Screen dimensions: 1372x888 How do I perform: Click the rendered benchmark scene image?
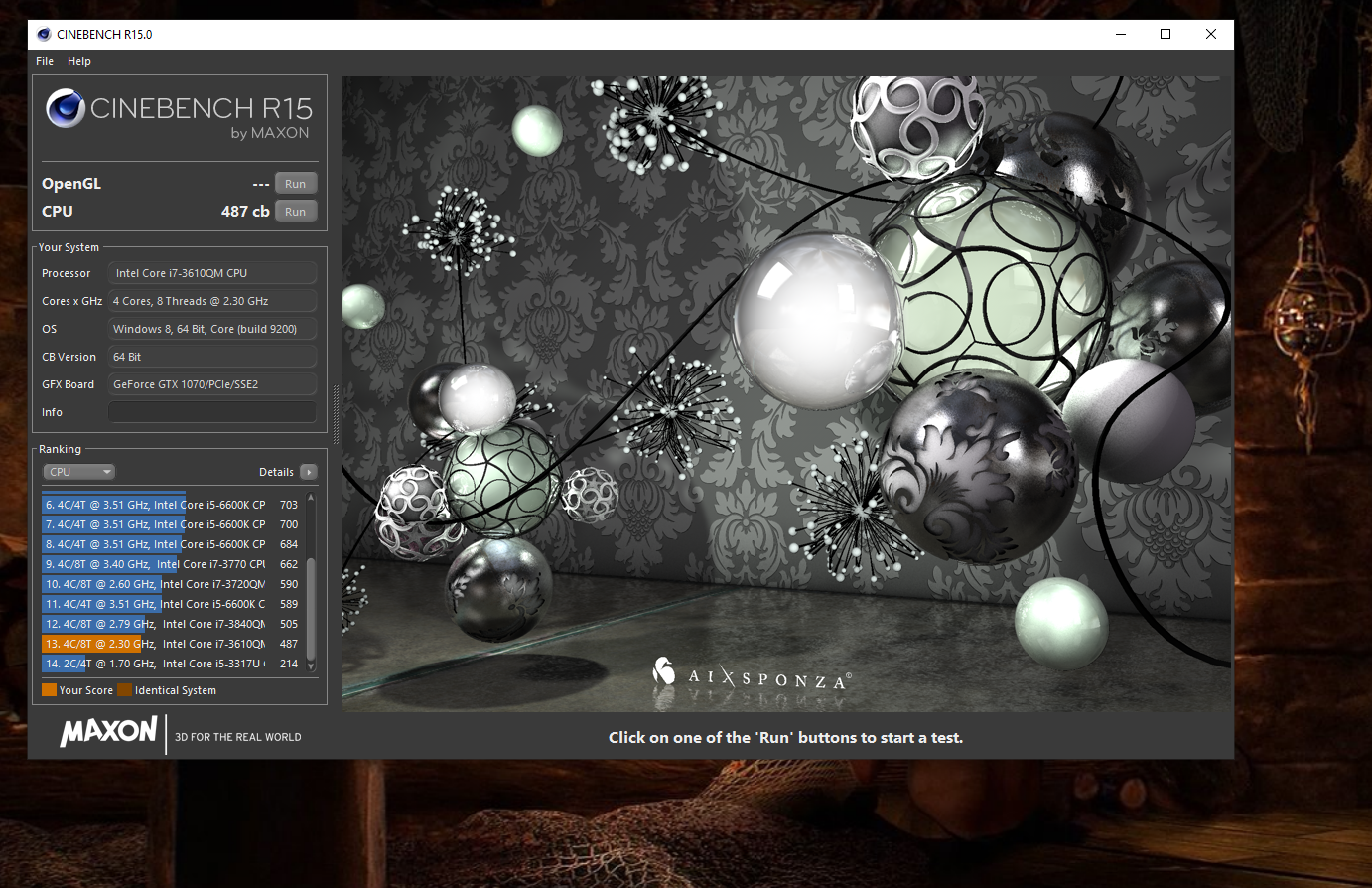[x=787, y=394]
